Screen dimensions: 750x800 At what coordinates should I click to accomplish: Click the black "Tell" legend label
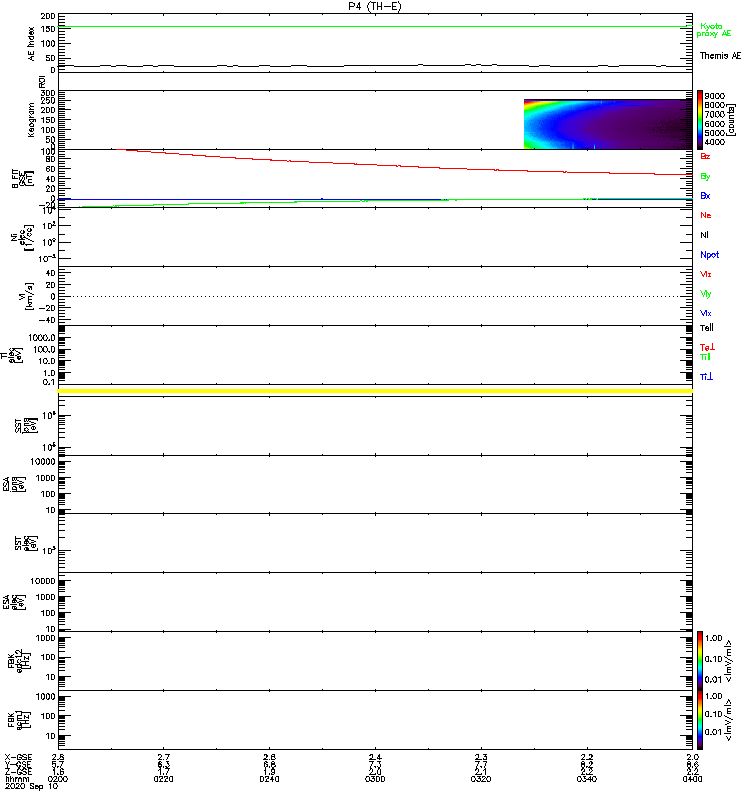pos(707,328)
